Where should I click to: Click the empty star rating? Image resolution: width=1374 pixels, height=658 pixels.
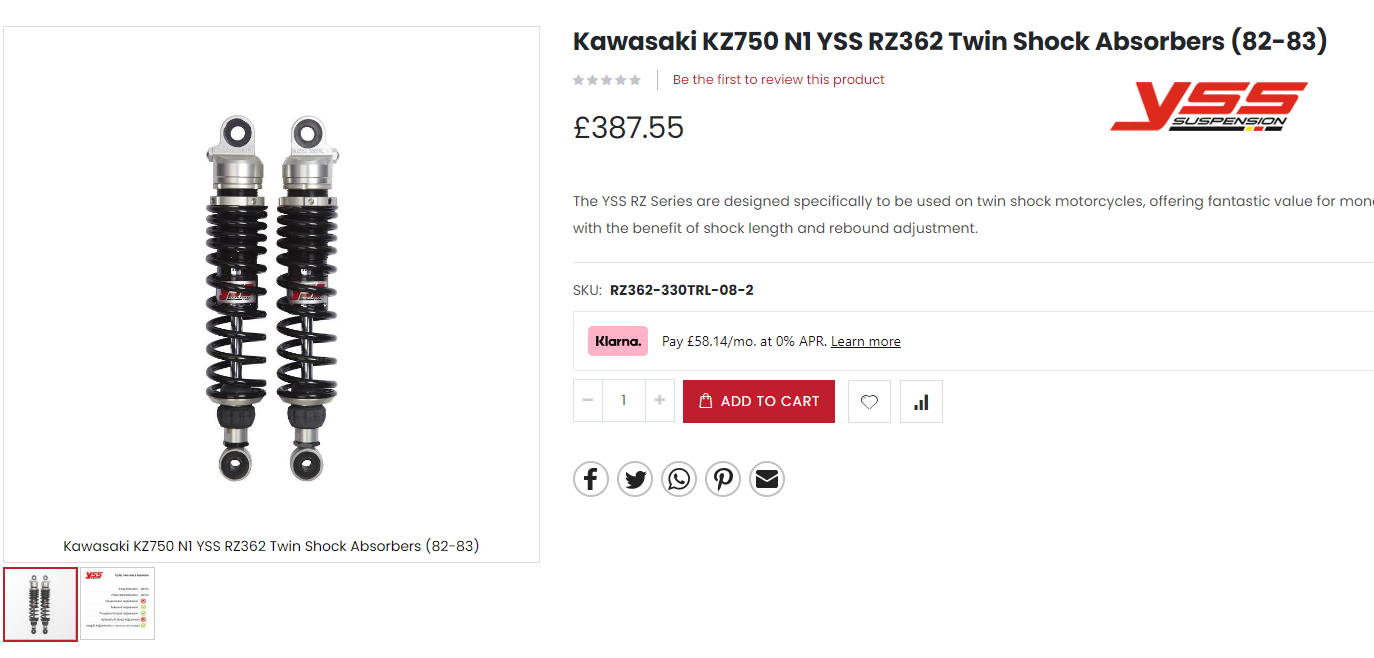pyautogui.click(x=607, y=80)
